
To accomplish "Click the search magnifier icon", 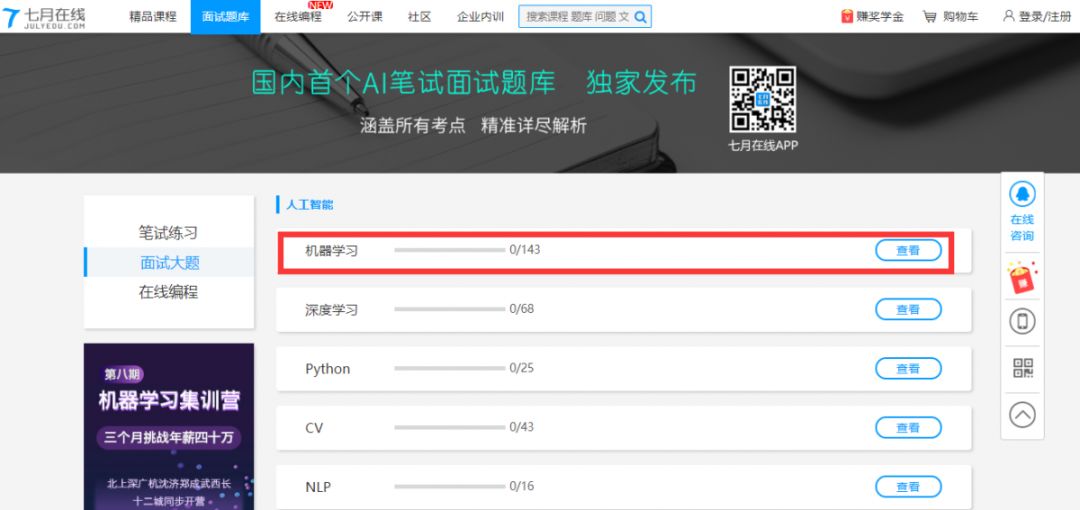I will (641, 17).
